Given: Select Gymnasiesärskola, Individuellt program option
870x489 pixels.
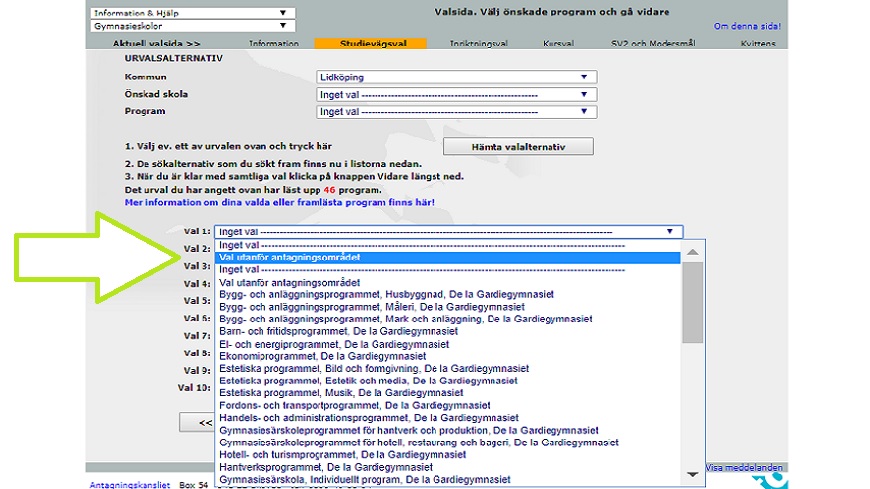Looking at the screenshot, I should tap(447, 480).
